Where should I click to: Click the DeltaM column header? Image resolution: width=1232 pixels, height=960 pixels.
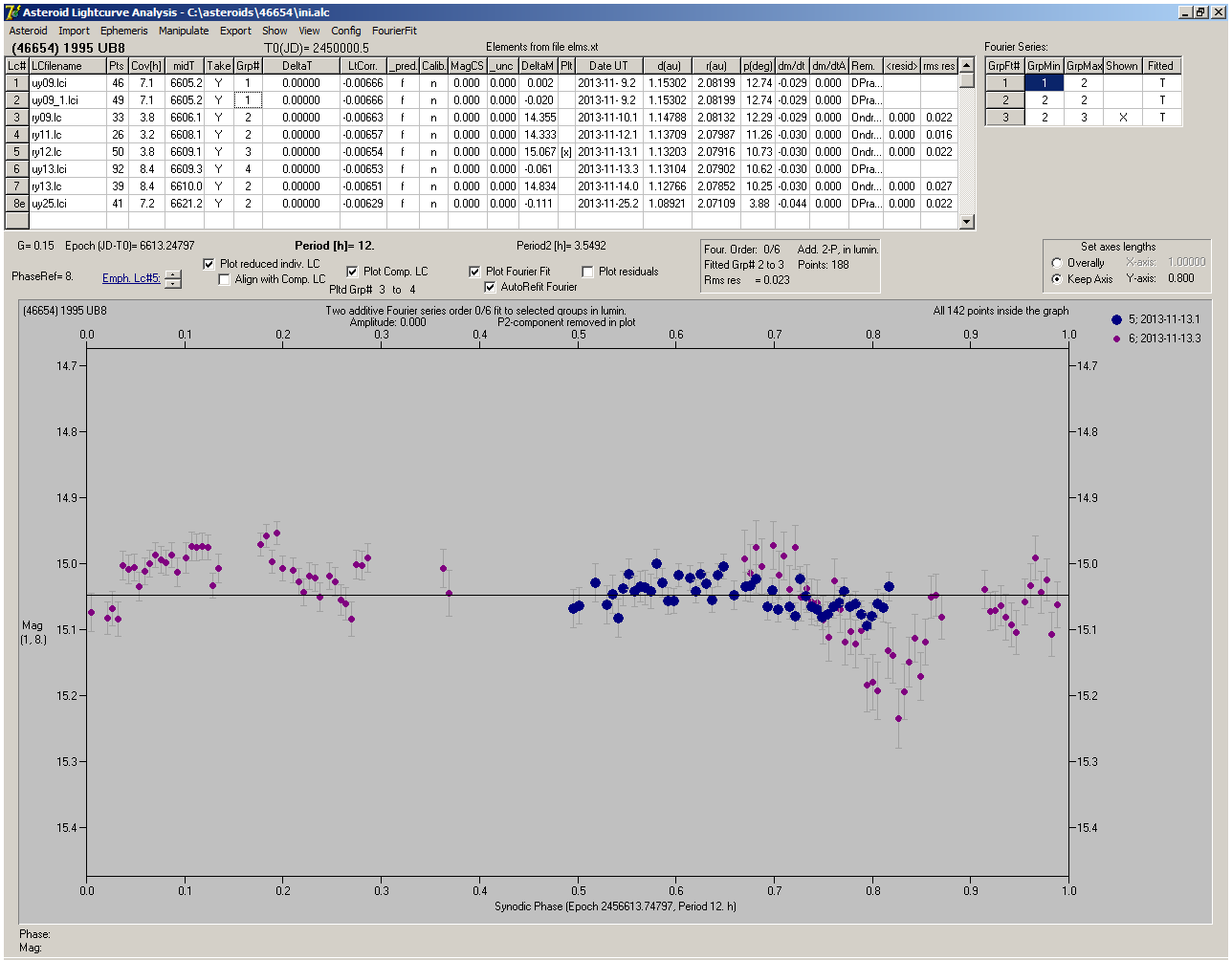point(539,66)
